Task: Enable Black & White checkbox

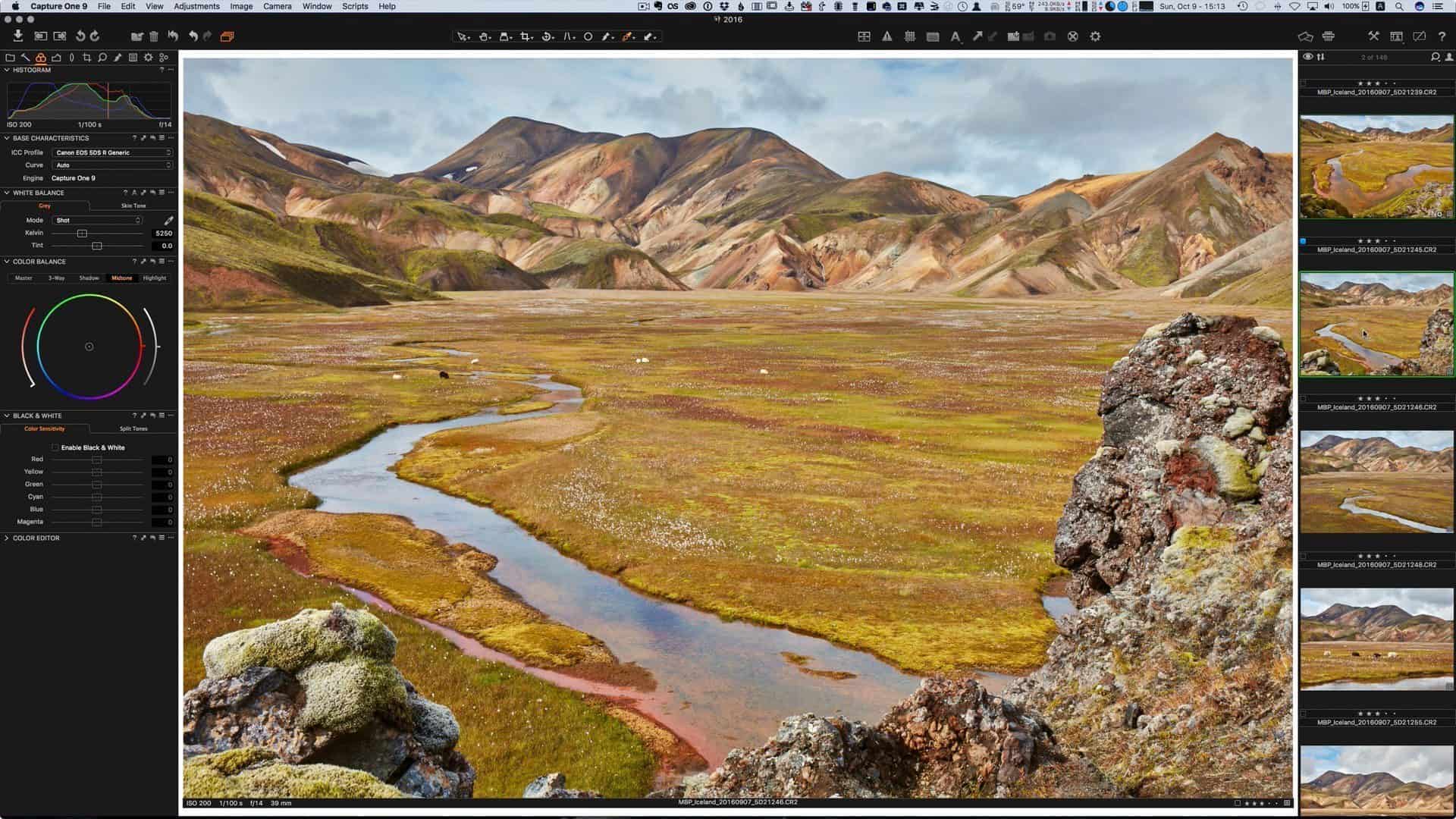Action: pyautogui.click(x=55, y=447)
